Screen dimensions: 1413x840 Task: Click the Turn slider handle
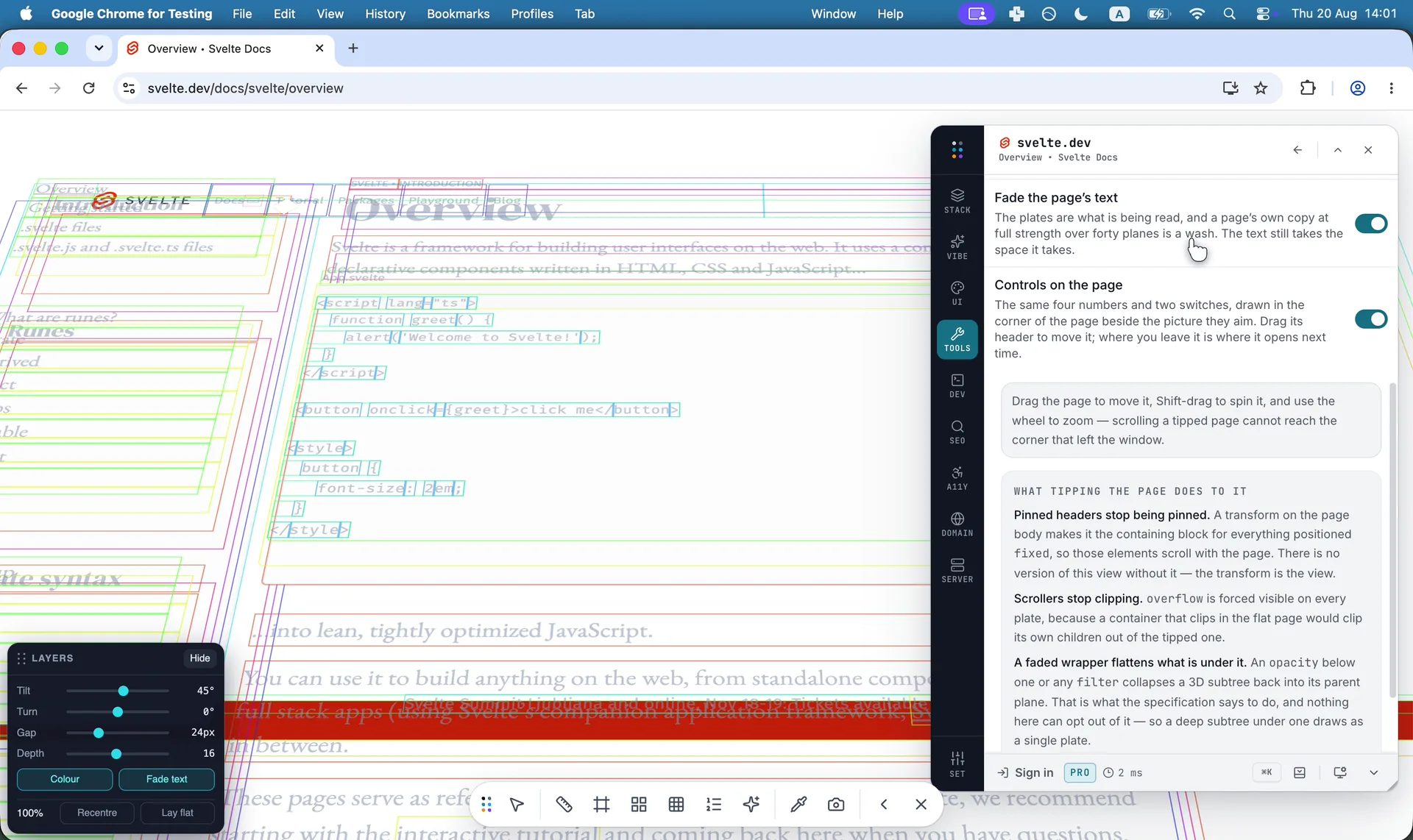tap(118, 712)
